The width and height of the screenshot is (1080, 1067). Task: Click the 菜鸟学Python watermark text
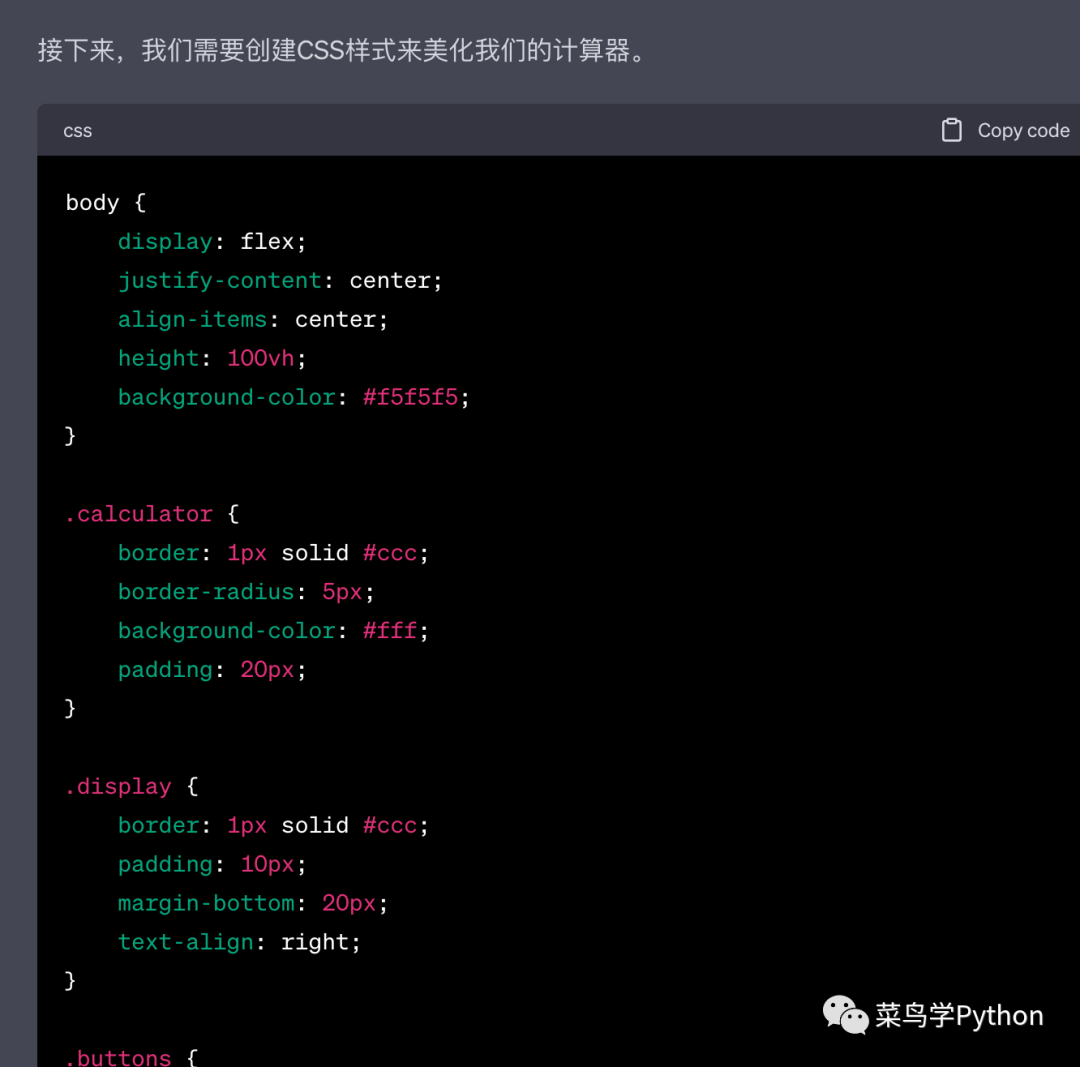tap(959, 1016)
